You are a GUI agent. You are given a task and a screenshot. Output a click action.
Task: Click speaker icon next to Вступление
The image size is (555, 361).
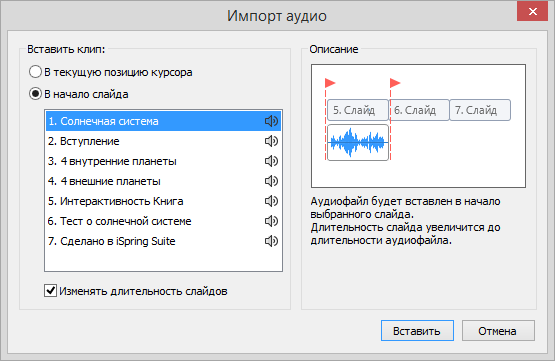pyautogui.click(x=271, y=141)
